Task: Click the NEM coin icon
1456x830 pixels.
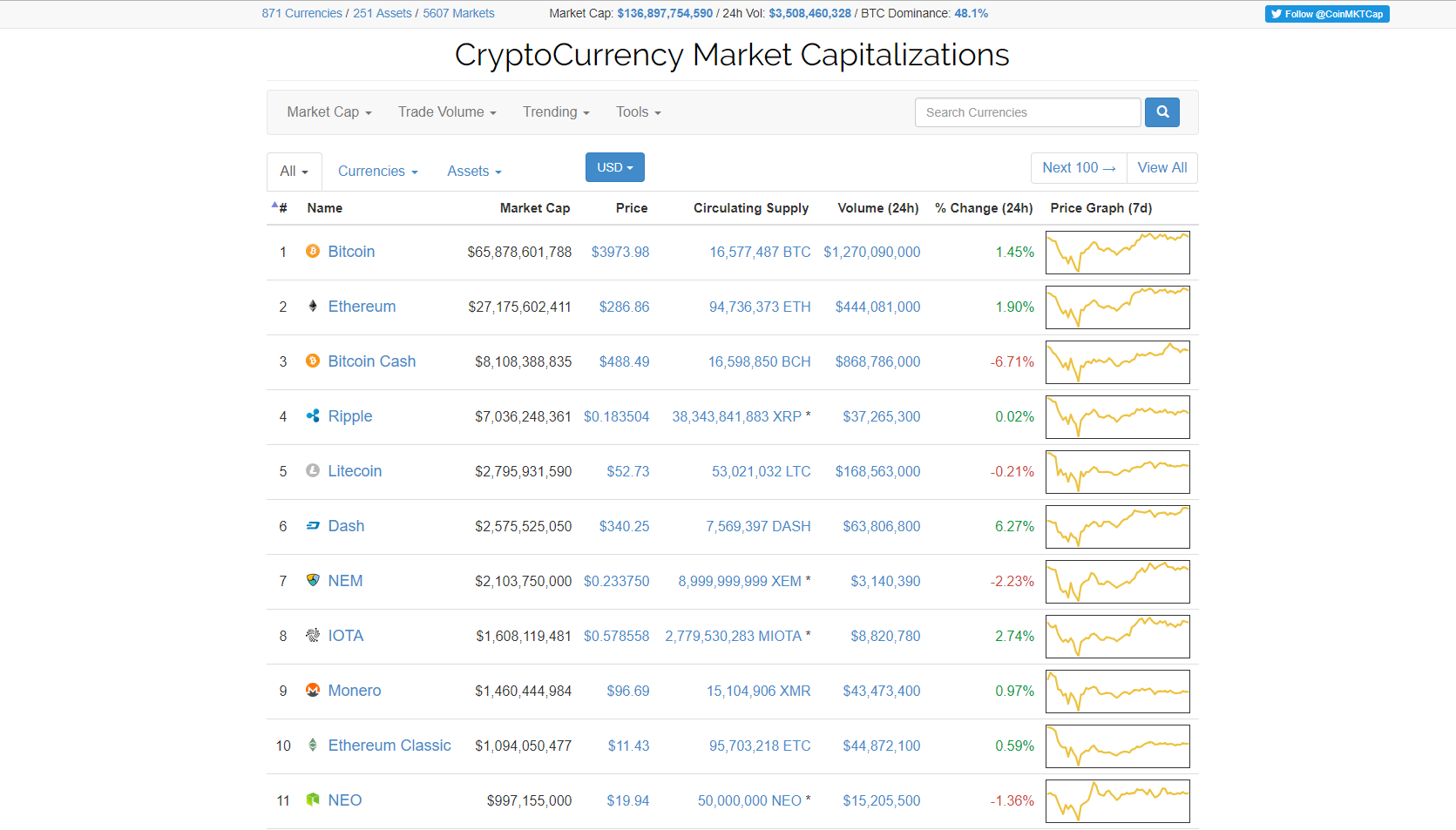Action: tap(313, 580)
